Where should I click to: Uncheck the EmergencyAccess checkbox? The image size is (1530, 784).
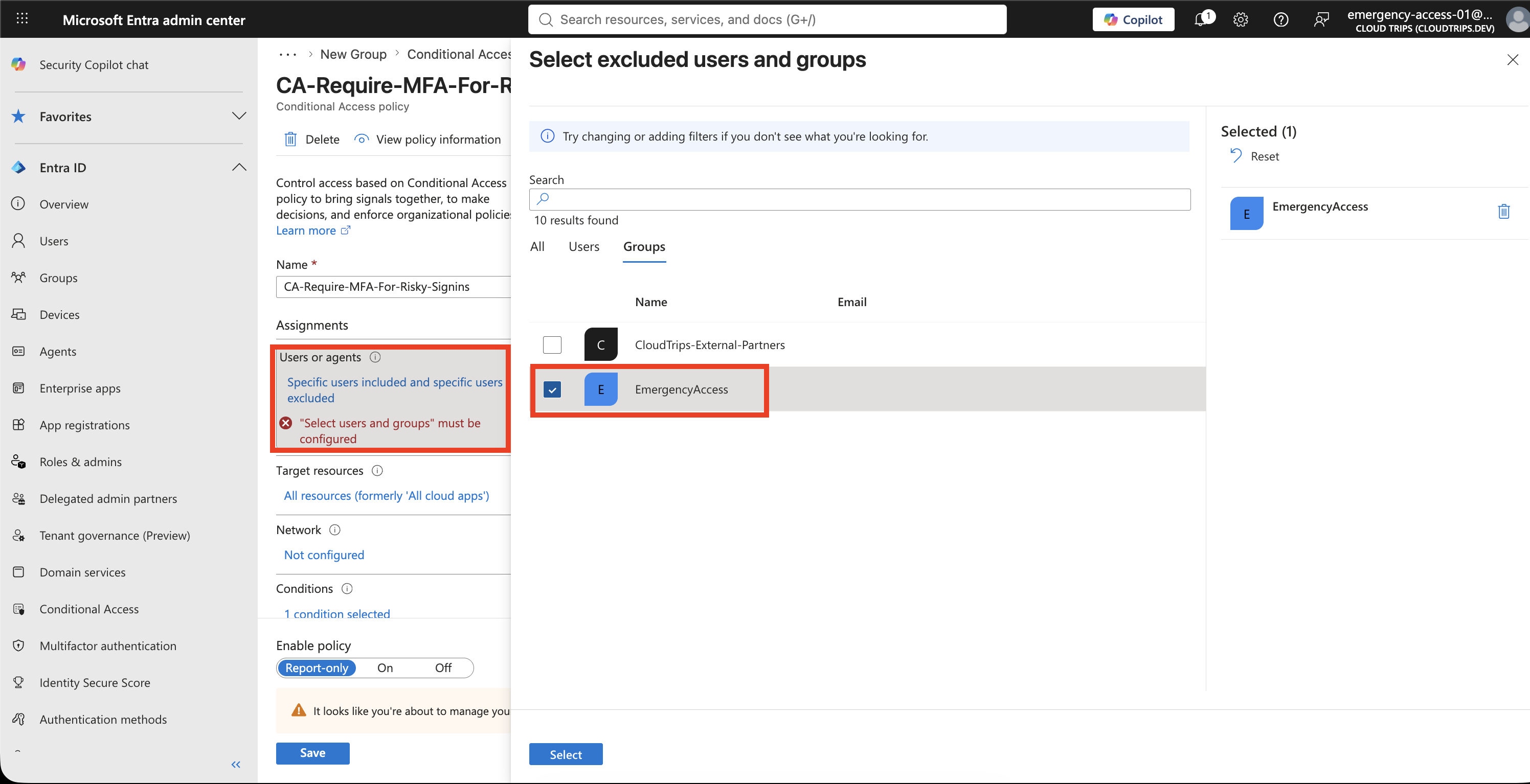coord(552,389)
